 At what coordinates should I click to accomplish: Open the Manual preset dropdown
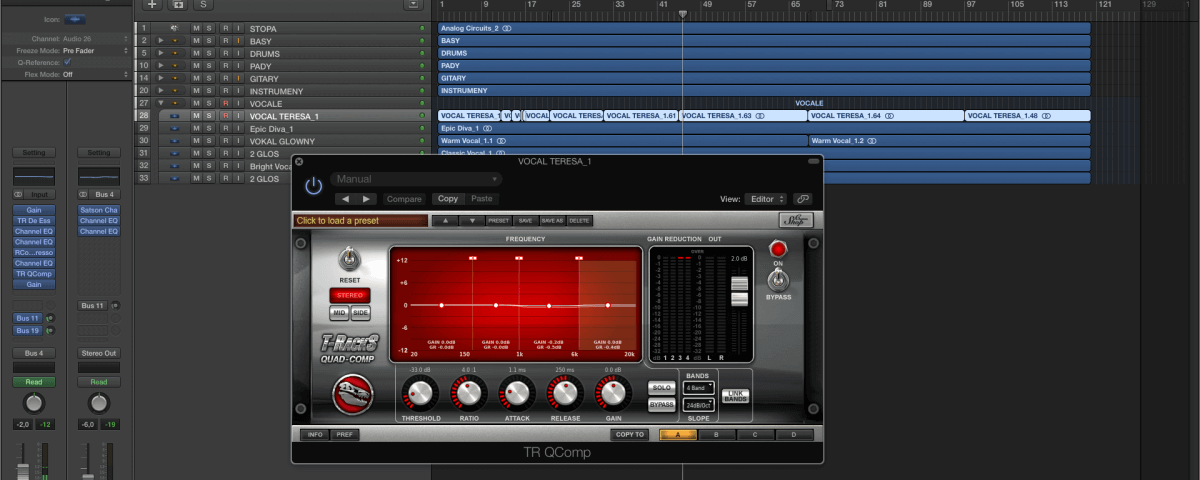[416, 179]
